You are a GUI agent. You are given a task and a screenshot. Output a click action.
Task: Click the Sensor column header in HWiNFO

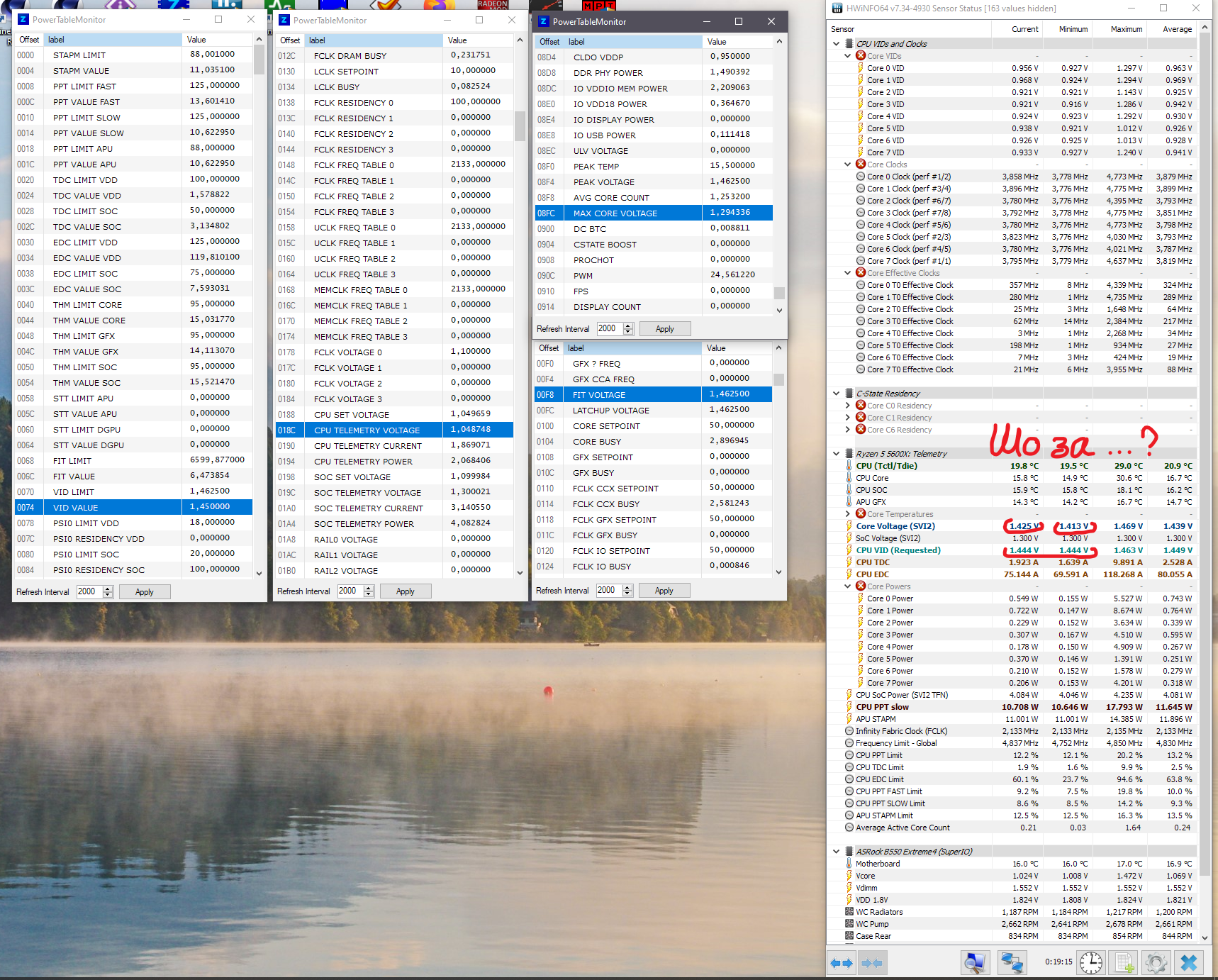click(x=910, y=29)
